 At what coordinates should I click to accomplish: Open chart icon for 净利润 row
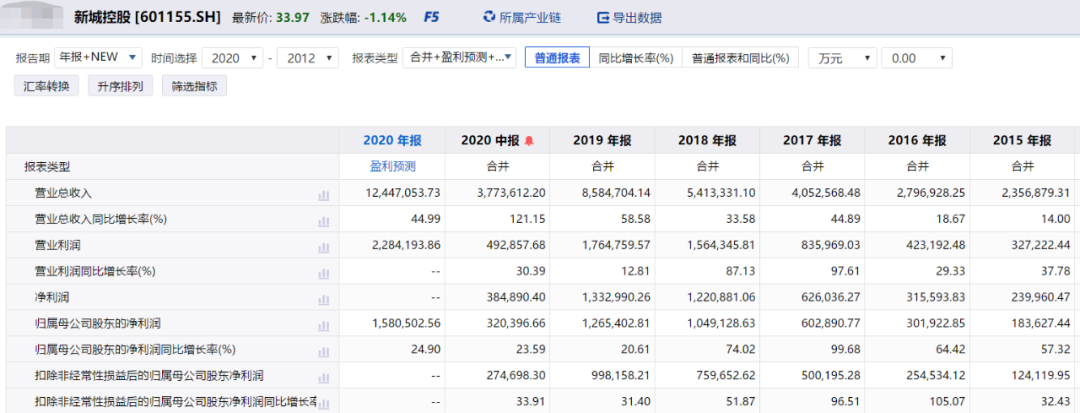(x=324, y=300)
